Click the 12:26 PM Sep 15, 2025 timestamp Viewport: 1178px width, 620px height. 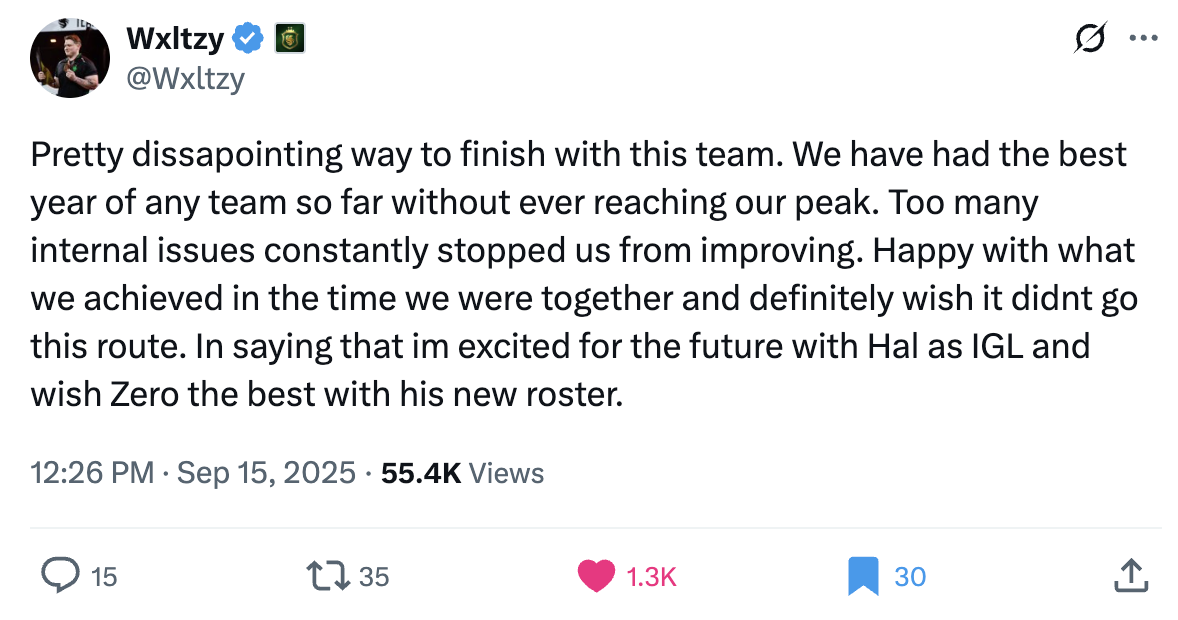[193, 473]
